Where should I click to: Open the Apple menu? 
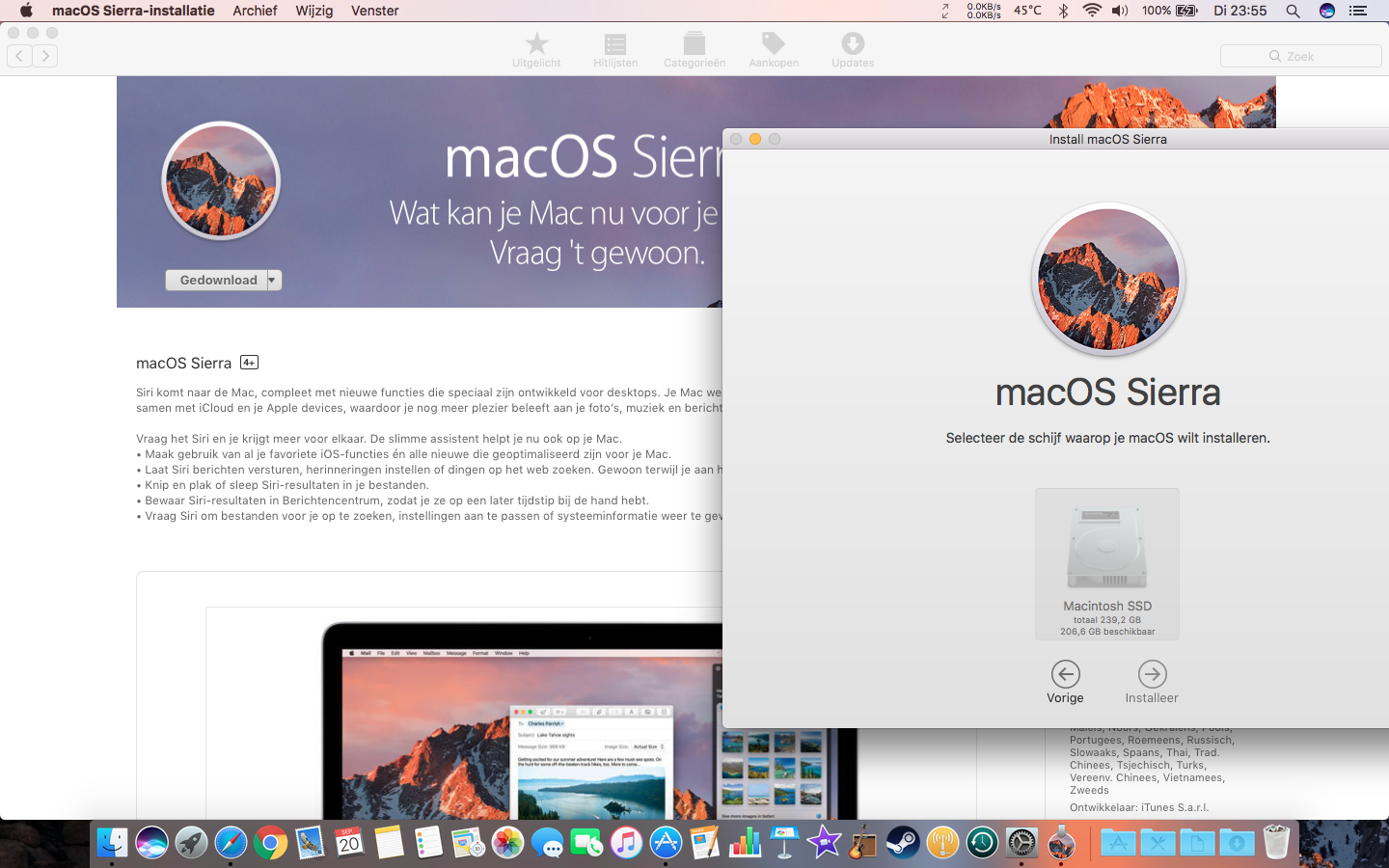point(26,11)
